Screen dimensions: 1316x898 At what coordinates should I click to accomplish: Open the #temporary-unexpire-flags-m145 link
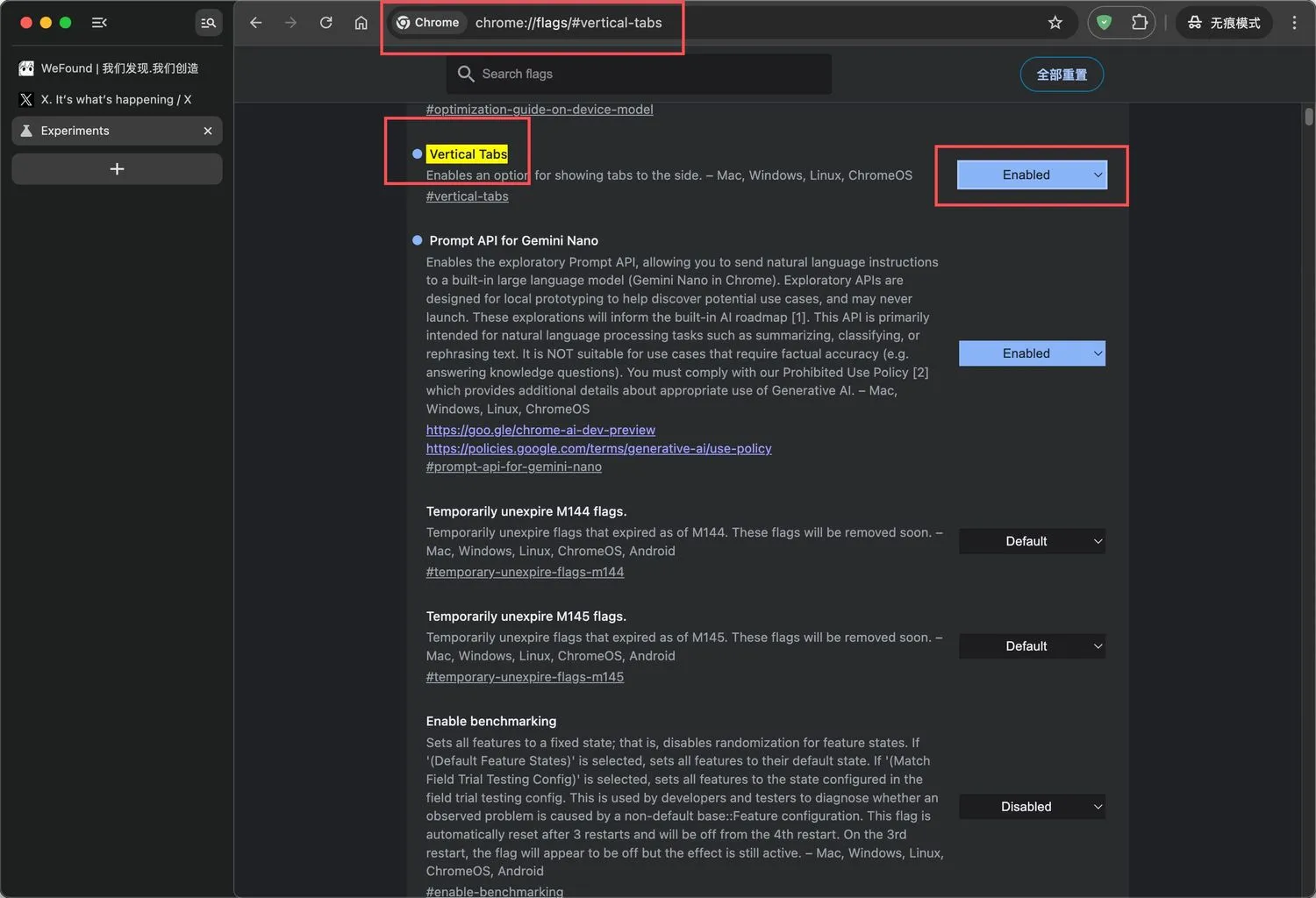(x=526, y=677)
